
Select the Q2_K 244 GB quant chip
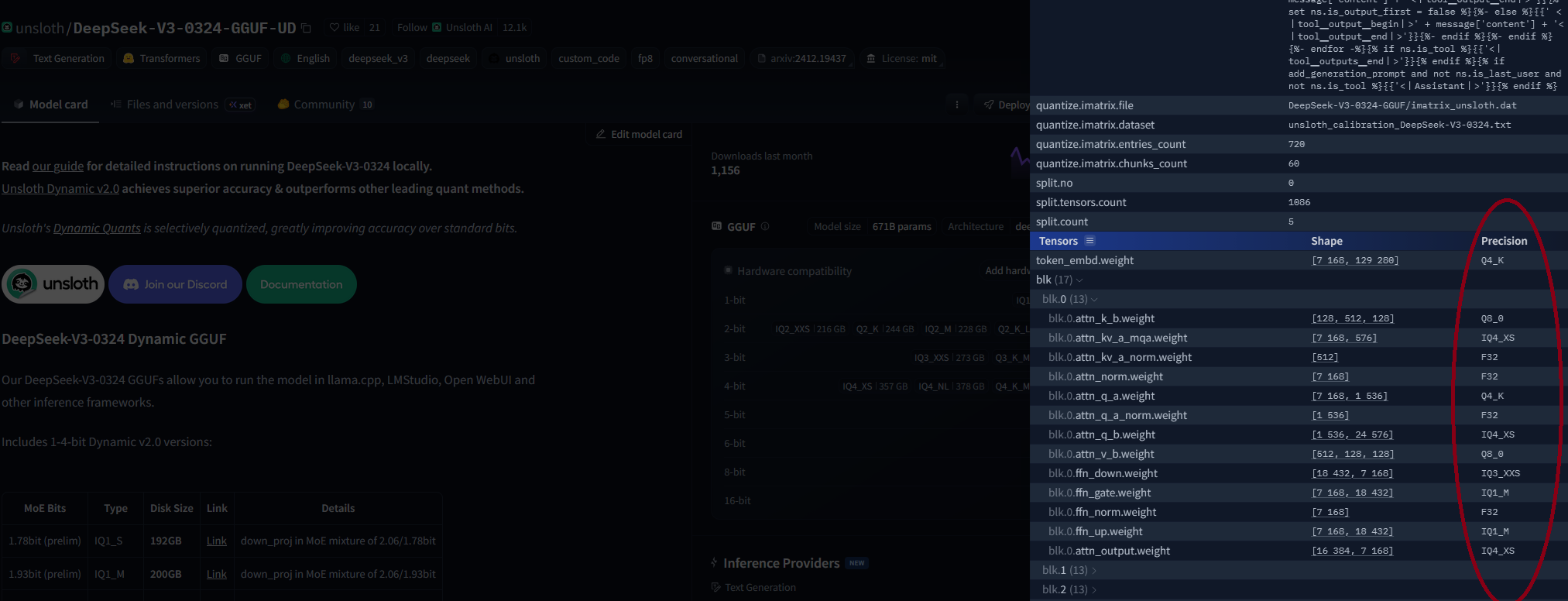tap(885, 329)
